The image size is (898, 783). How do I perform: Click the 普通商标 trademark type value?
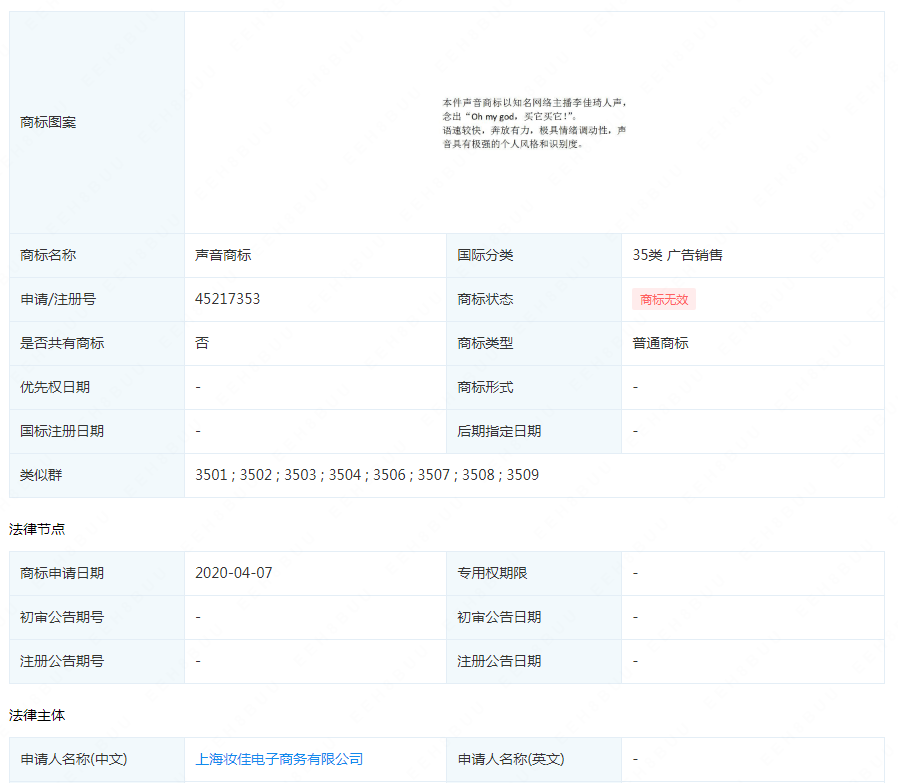[660, 343]
